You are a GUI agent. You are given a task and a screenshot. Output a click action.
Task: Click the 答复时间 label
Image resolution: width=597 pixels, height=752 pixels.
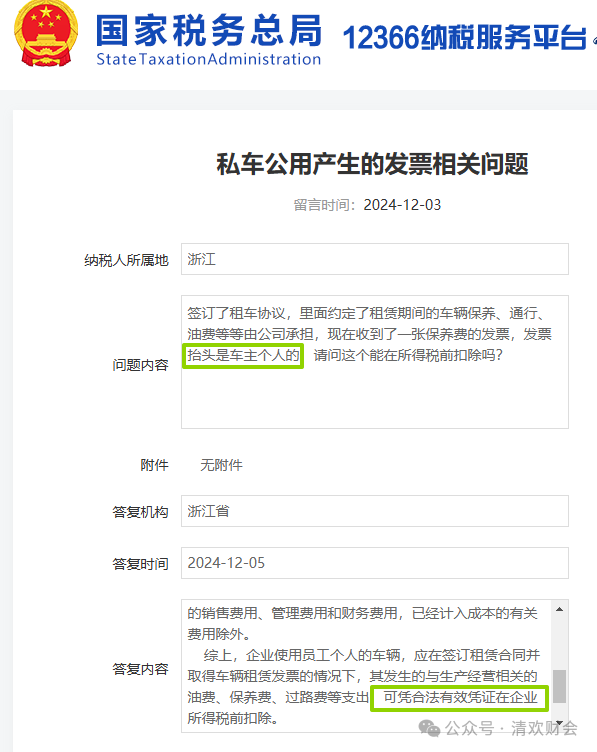(x=140, y=564)
